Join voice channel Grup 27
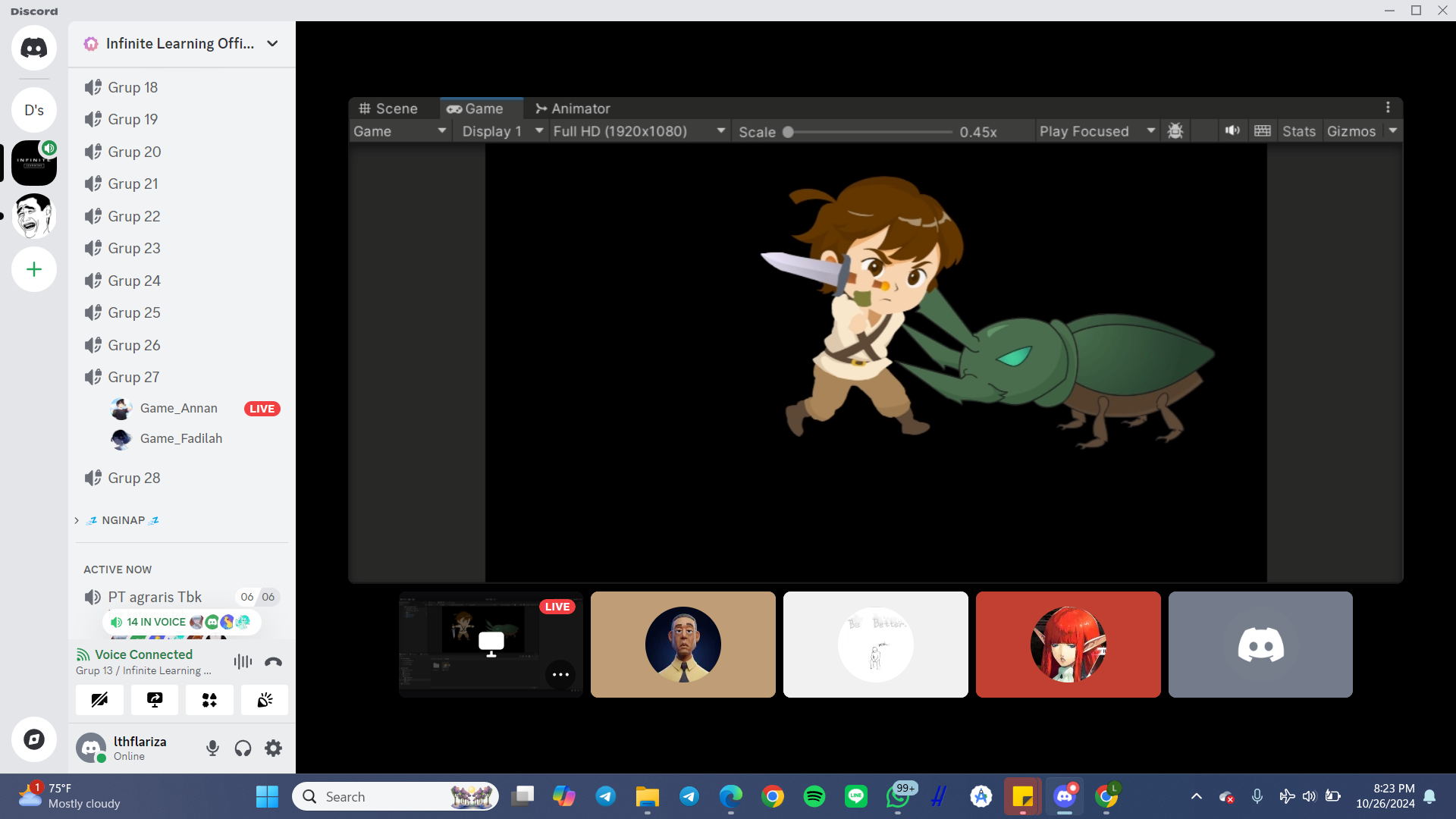The image size is (1456, 819). 182,377
